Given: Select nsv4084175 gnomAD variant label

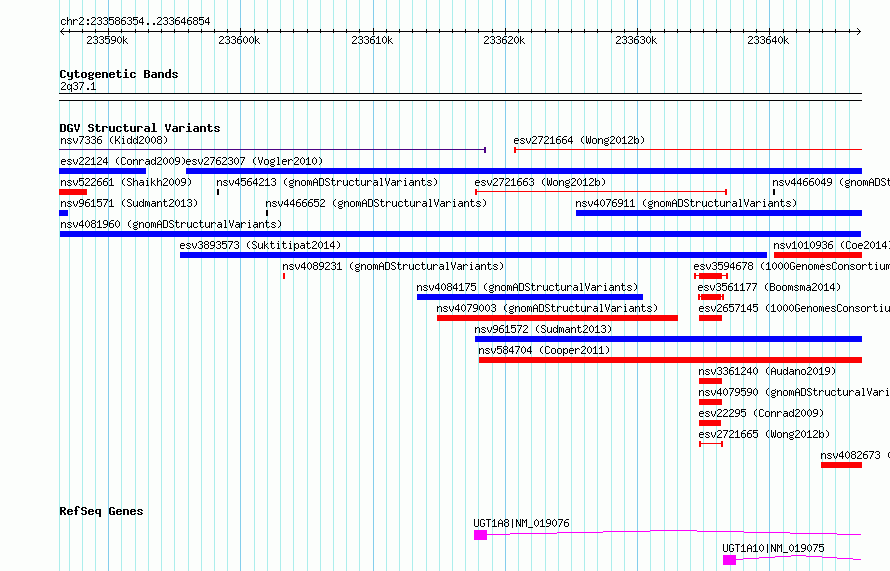Looking at the screenshot, I should pos(527,287).
